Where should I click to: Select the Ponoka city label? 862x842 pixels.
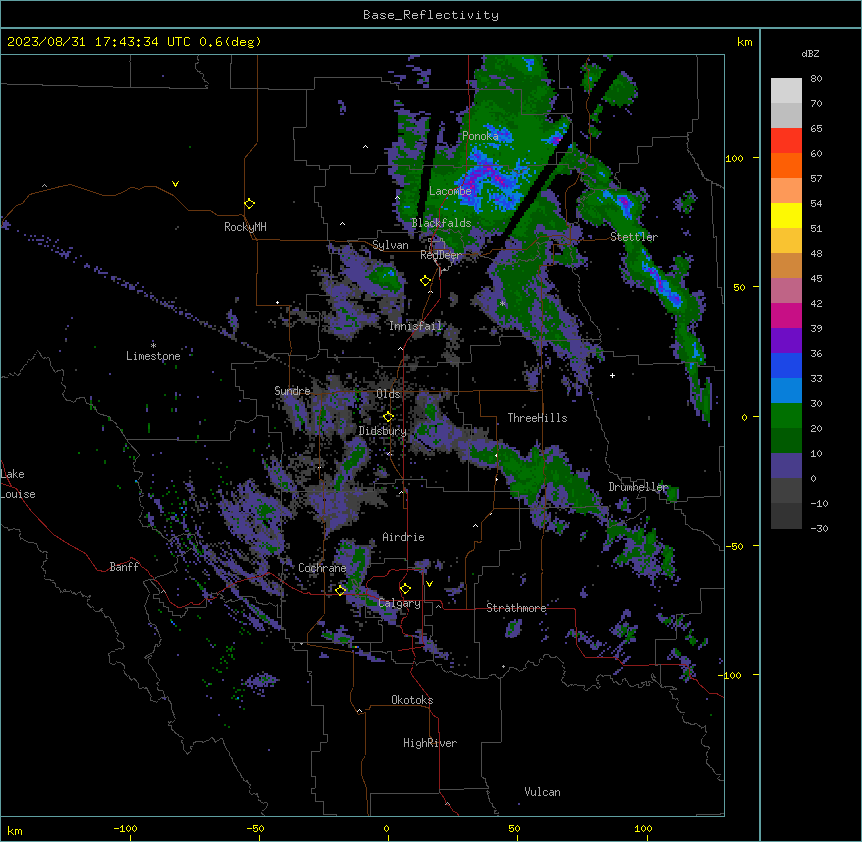[480, 136]
